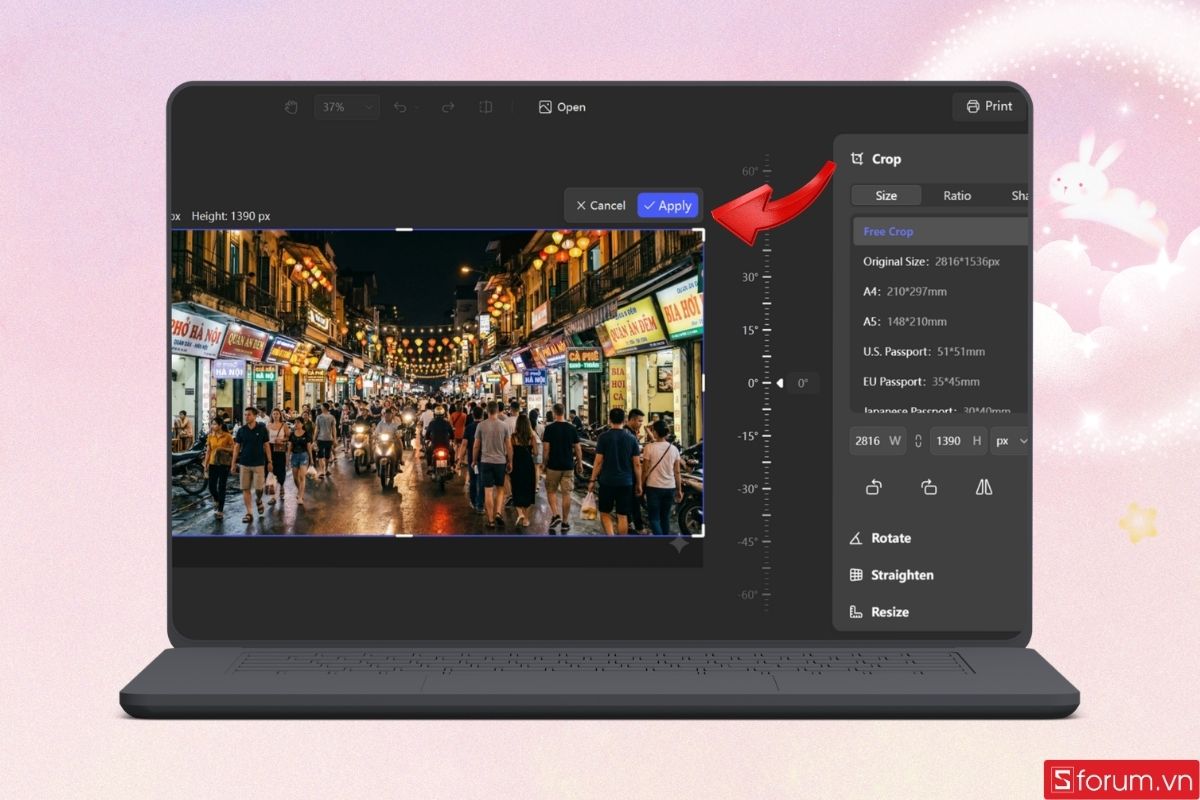Image resolution: width=1200 pixels, height=800 pixels.
Task: Click the redo arrow icon
Action: pos(448,107)
